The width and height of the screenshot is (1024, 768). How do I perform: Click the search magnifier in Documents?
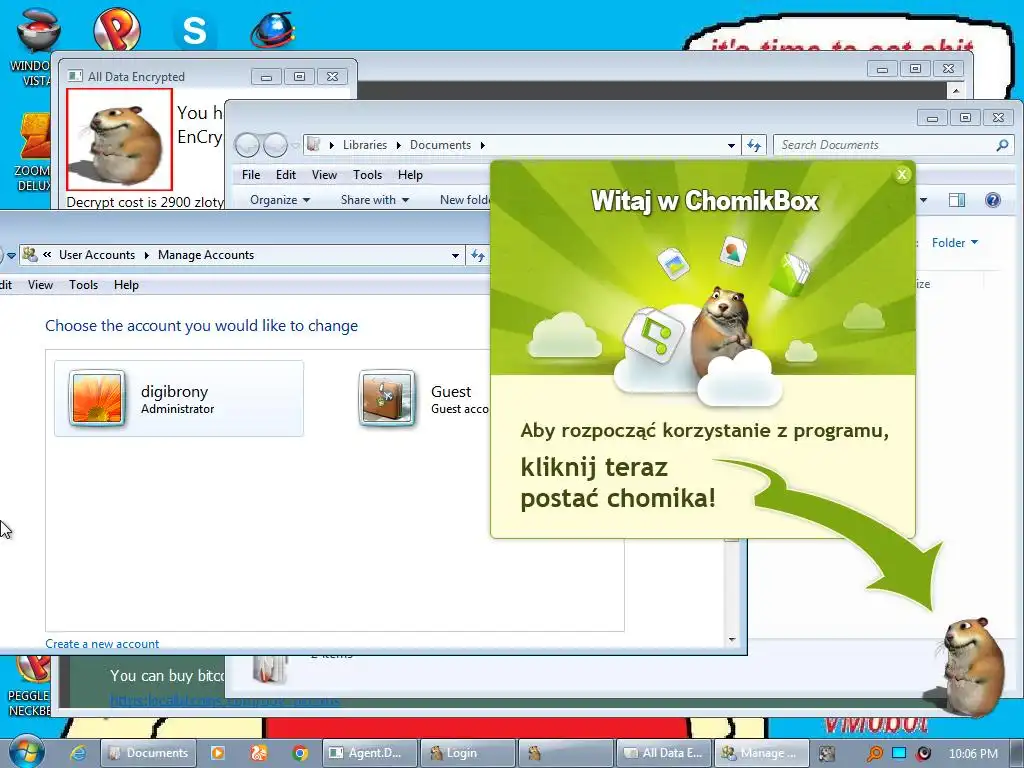pos(1002,145)
